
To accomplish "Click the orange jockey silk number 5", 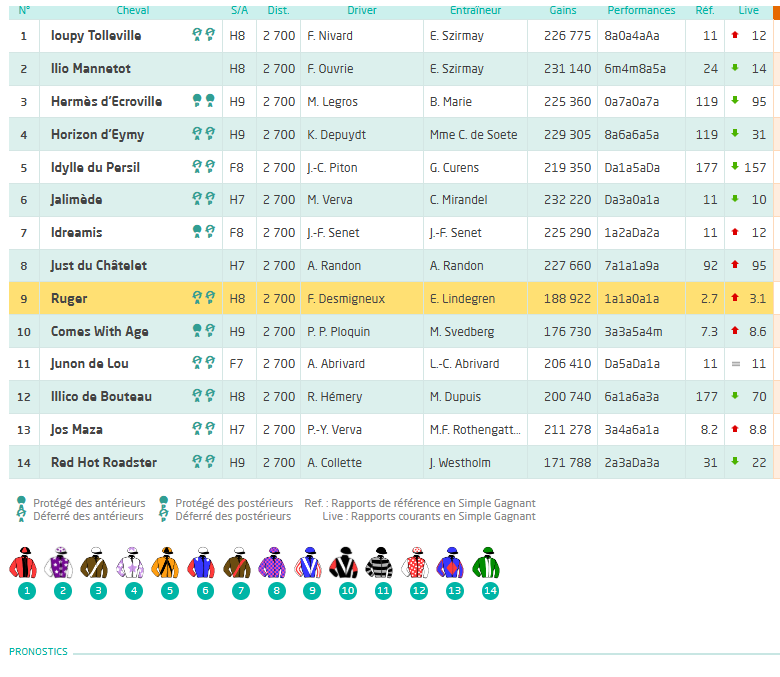I will 165,563.
